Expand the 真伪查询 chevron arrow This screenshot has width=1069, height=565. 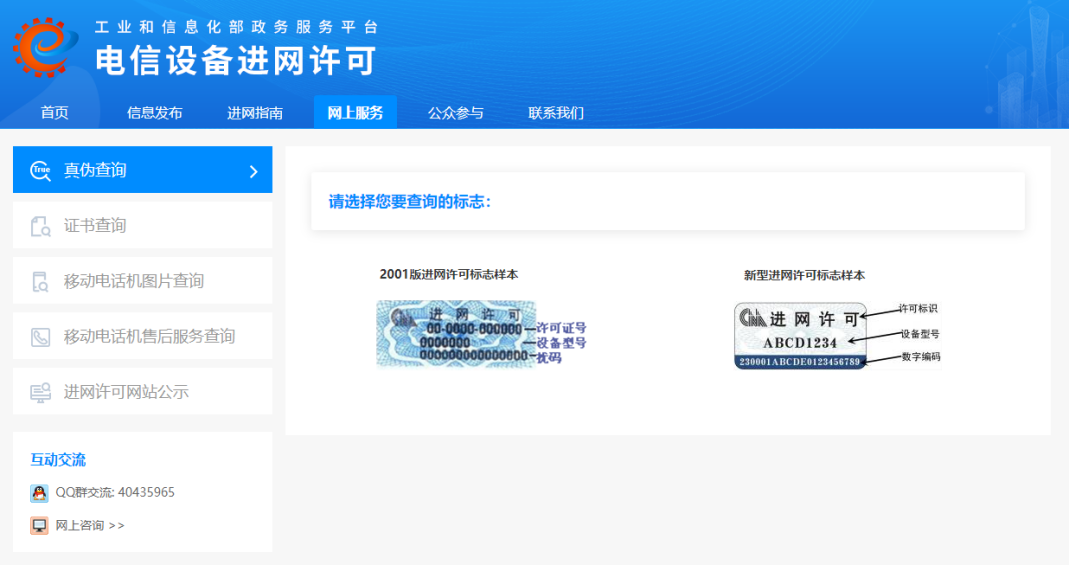[253, 171]
